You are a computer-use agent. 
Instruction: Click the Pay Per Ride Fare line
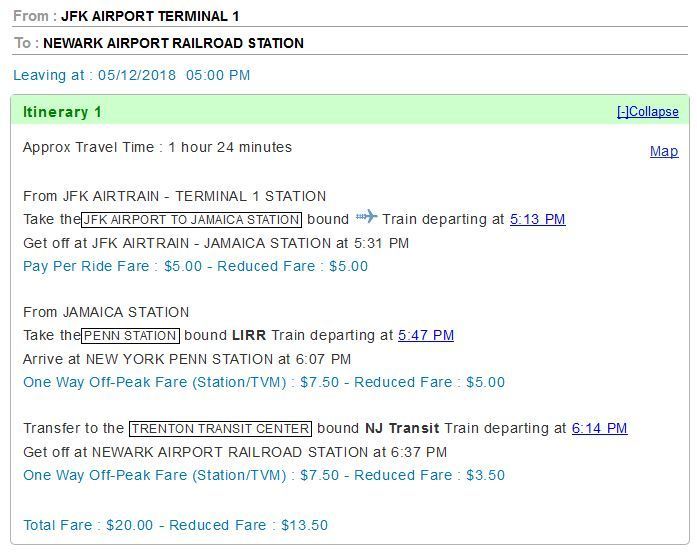(195, 267)
